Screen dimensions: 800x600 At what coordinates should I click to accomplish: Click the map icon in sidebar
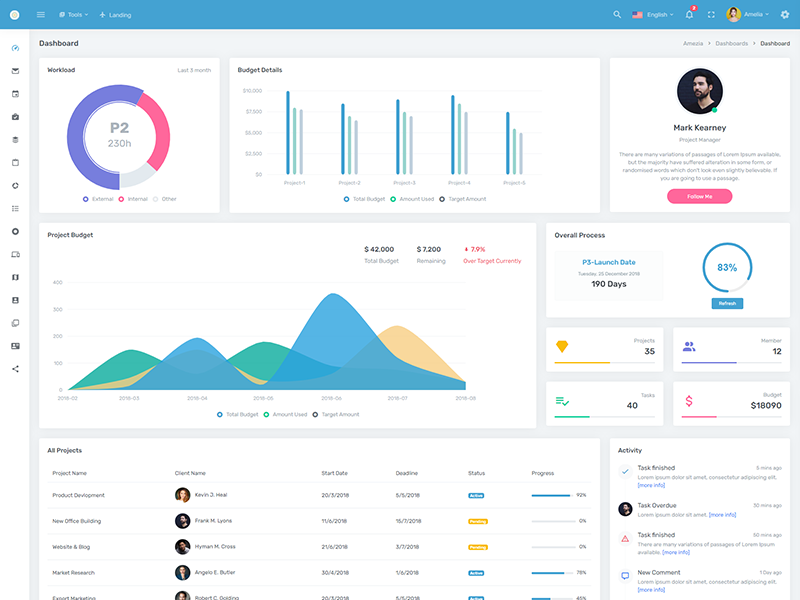(15, 277)
